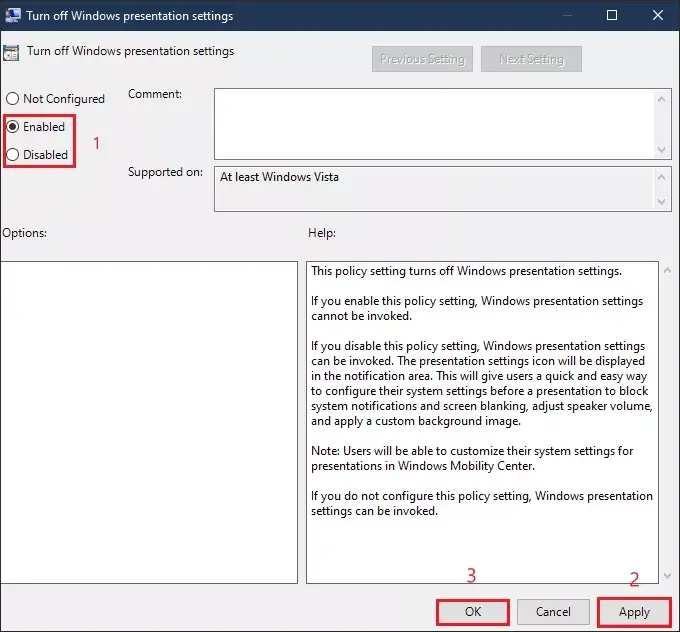Click the Comment box scroll down arrow

(x=661, y=150)
